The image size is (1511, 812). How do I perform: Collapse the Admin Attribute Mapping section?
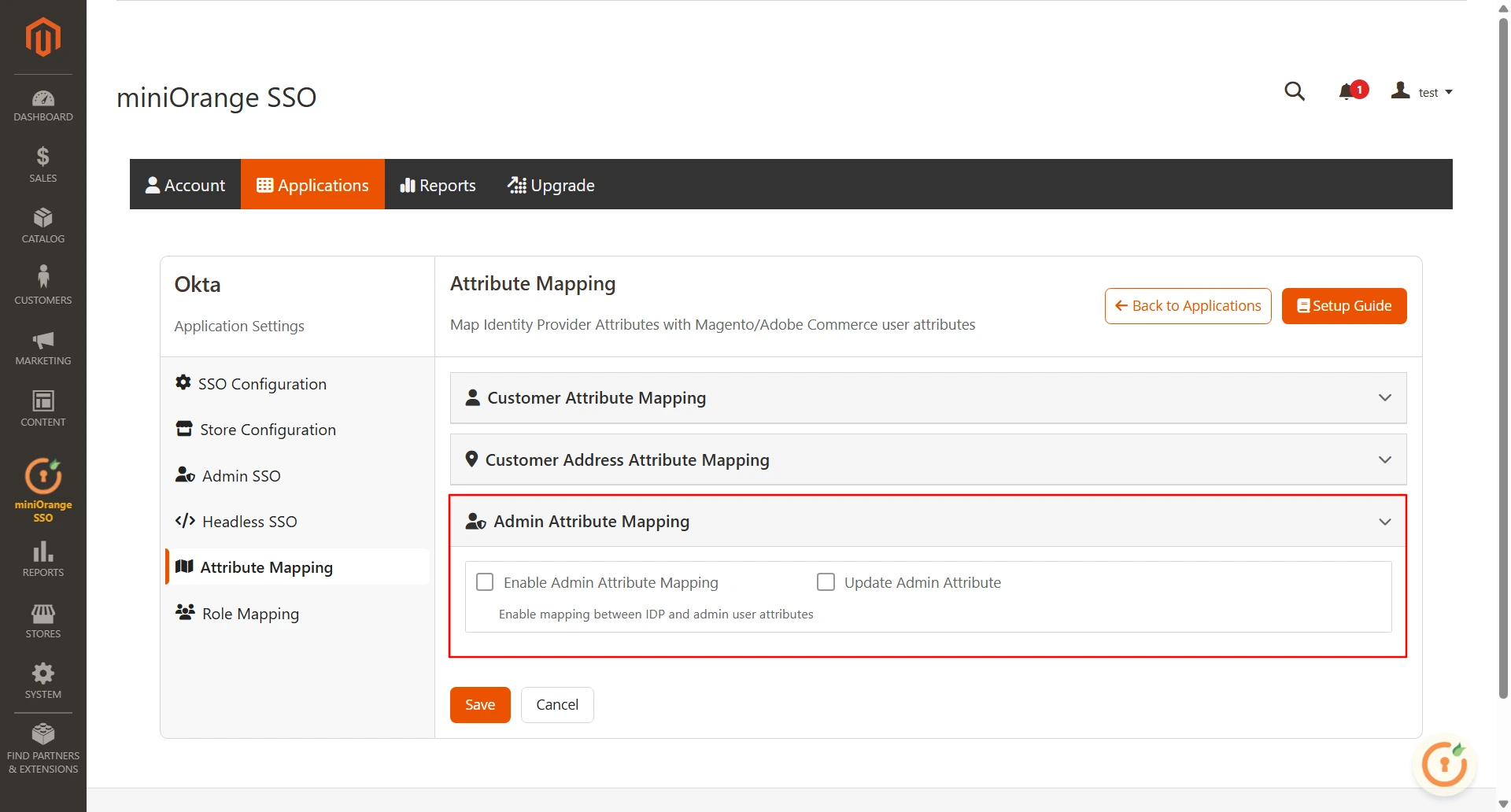(x=1384, y=521)
